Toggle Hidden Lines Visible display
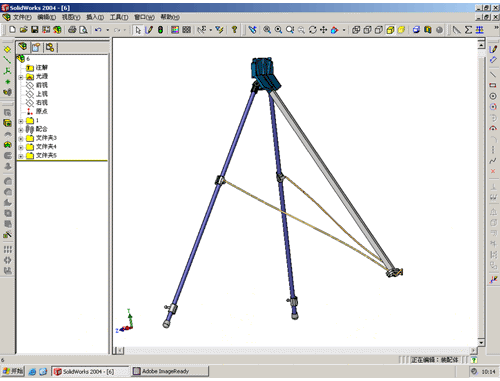500x381 pixels. [x=367, y=30]
